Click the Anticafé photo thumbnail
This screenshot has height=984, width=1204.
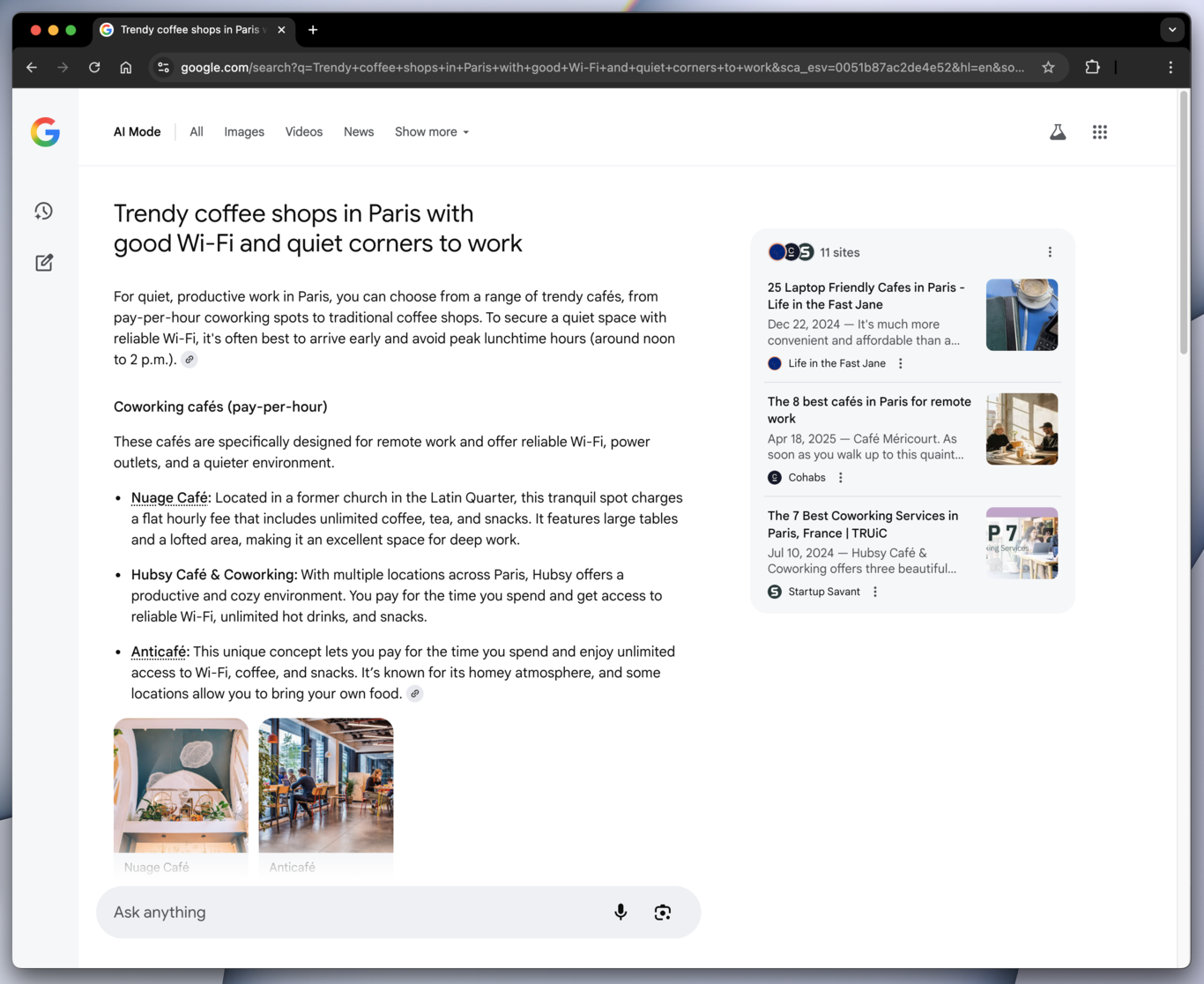326,786
